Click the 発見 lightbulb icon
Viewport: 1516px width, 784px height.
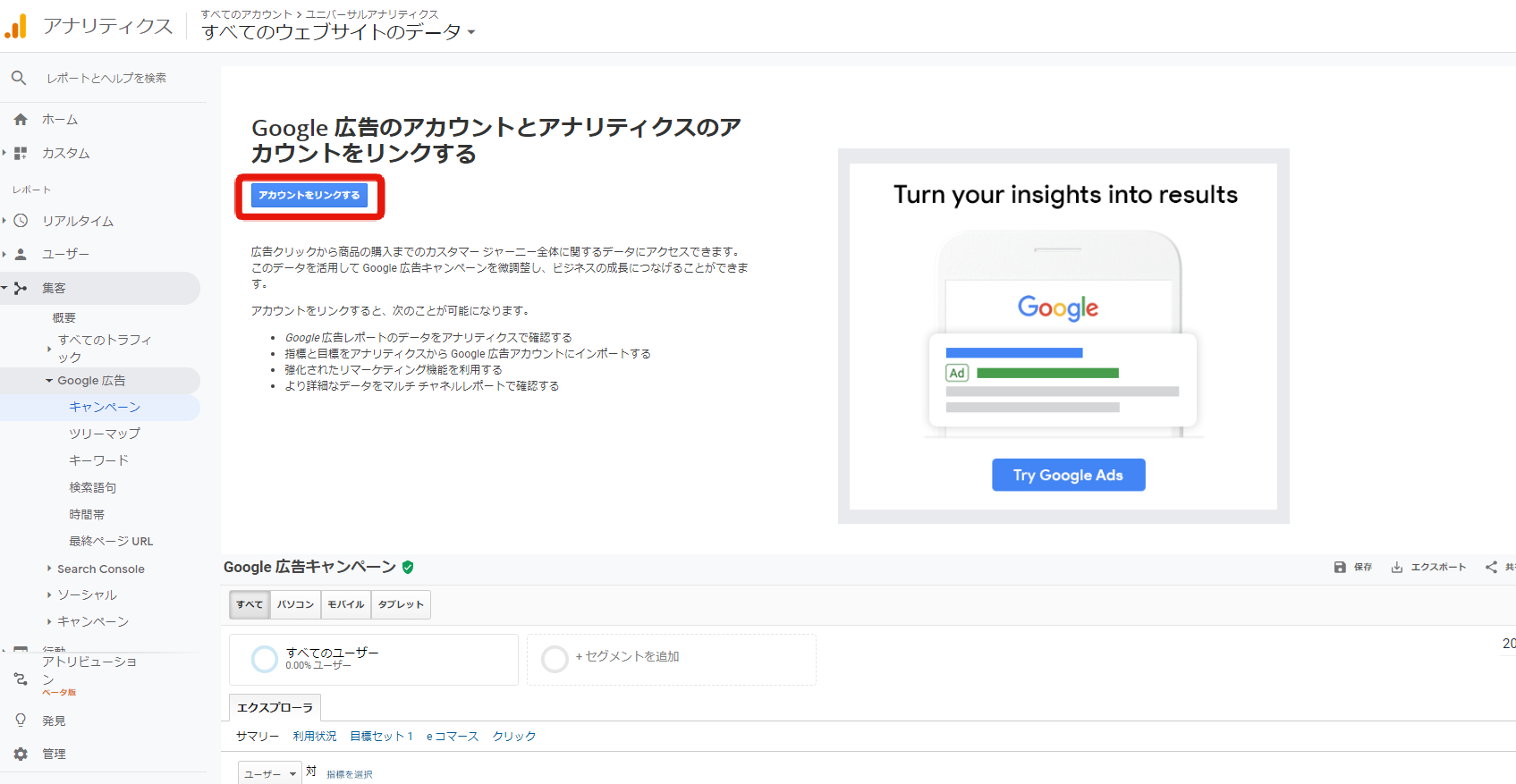pos(21,721)
